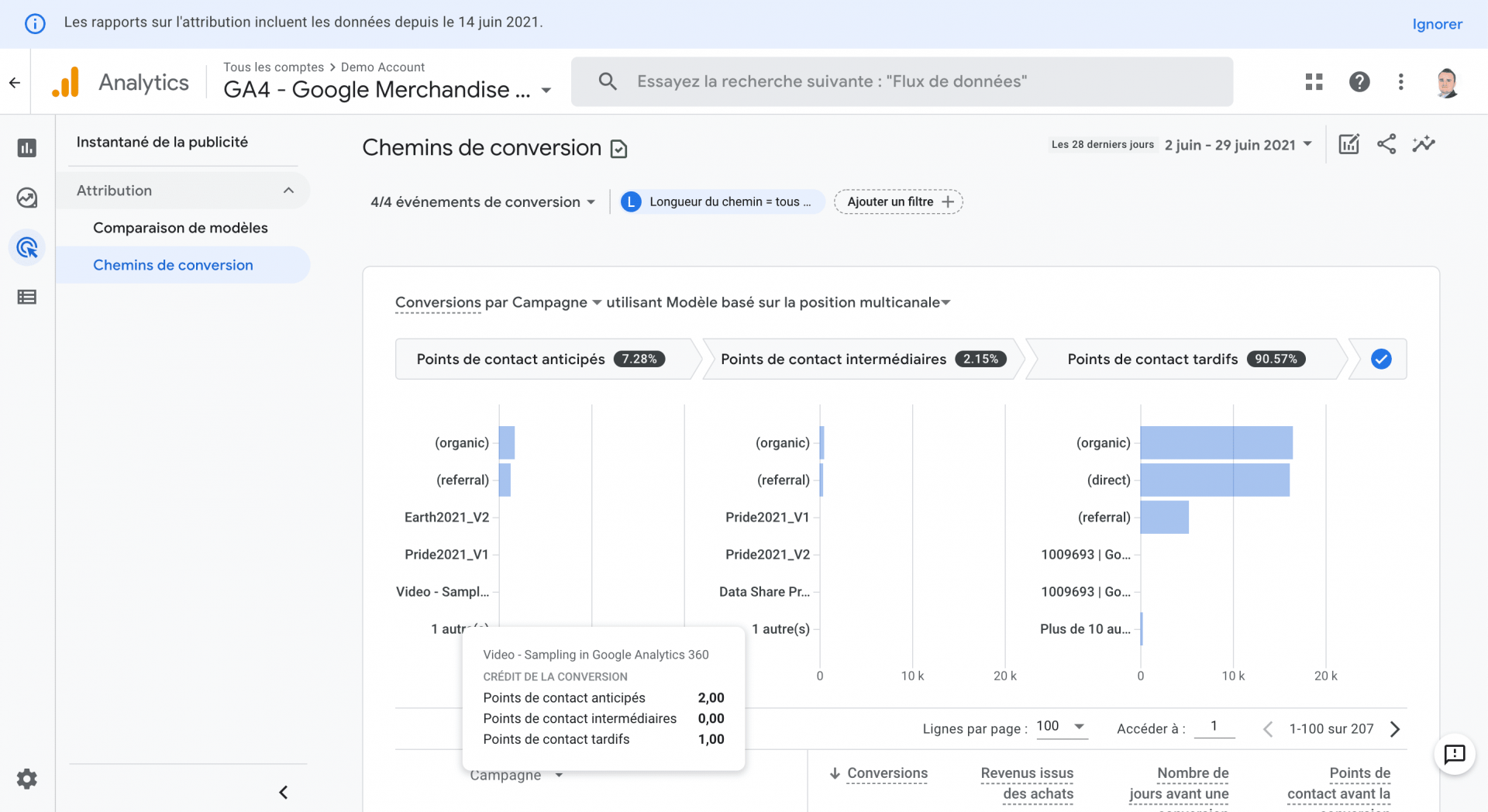Open Insights sparkline icon
1488x812 pixels.
pos(1424,144)
